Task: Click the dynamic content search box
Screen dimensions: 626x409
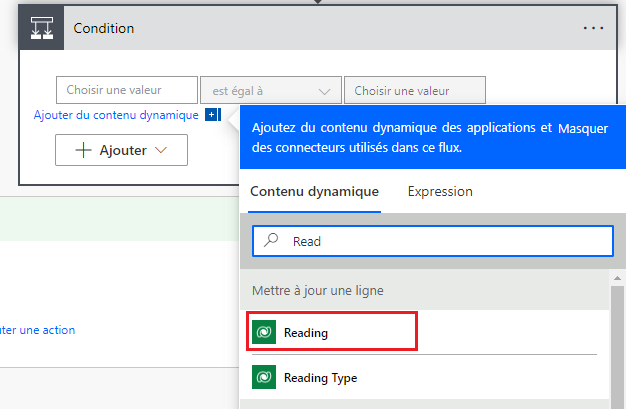Action: pos(433,241)
